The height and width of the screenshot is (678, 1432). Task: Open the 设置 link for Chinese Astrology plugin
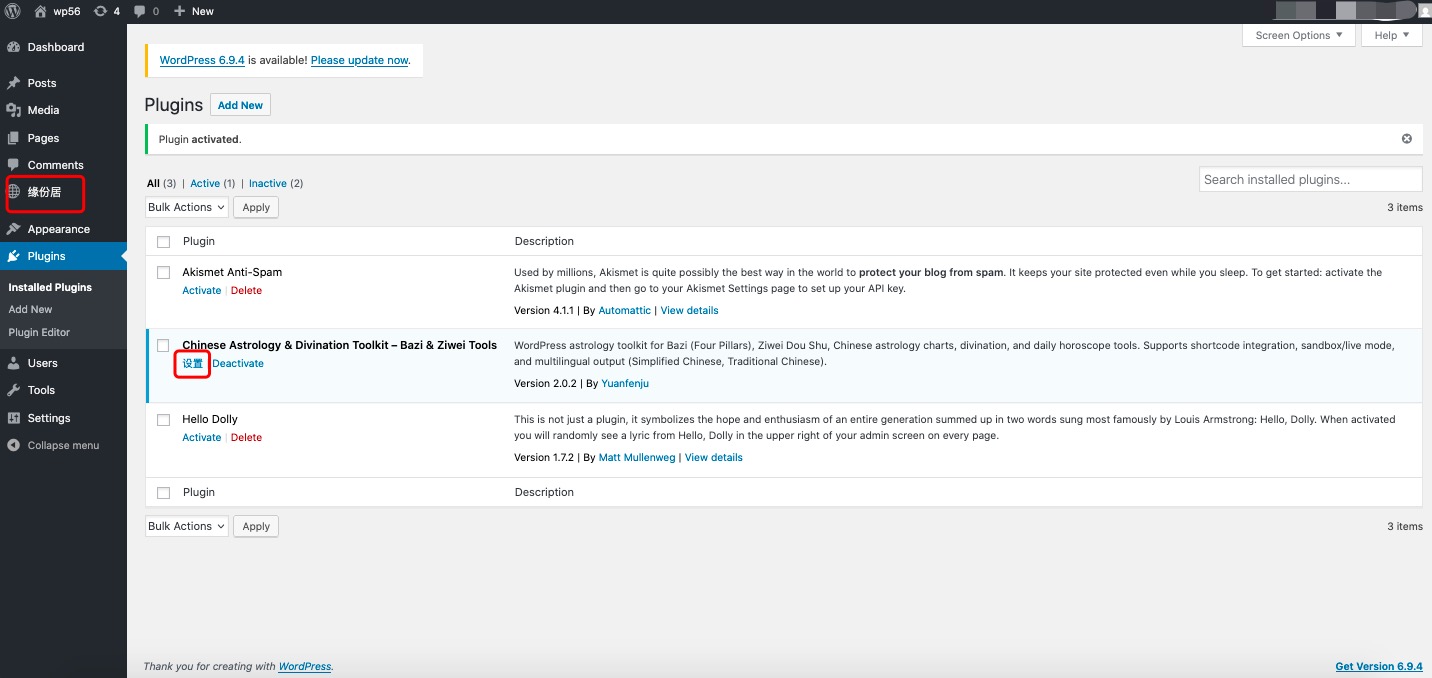[192, 363]
